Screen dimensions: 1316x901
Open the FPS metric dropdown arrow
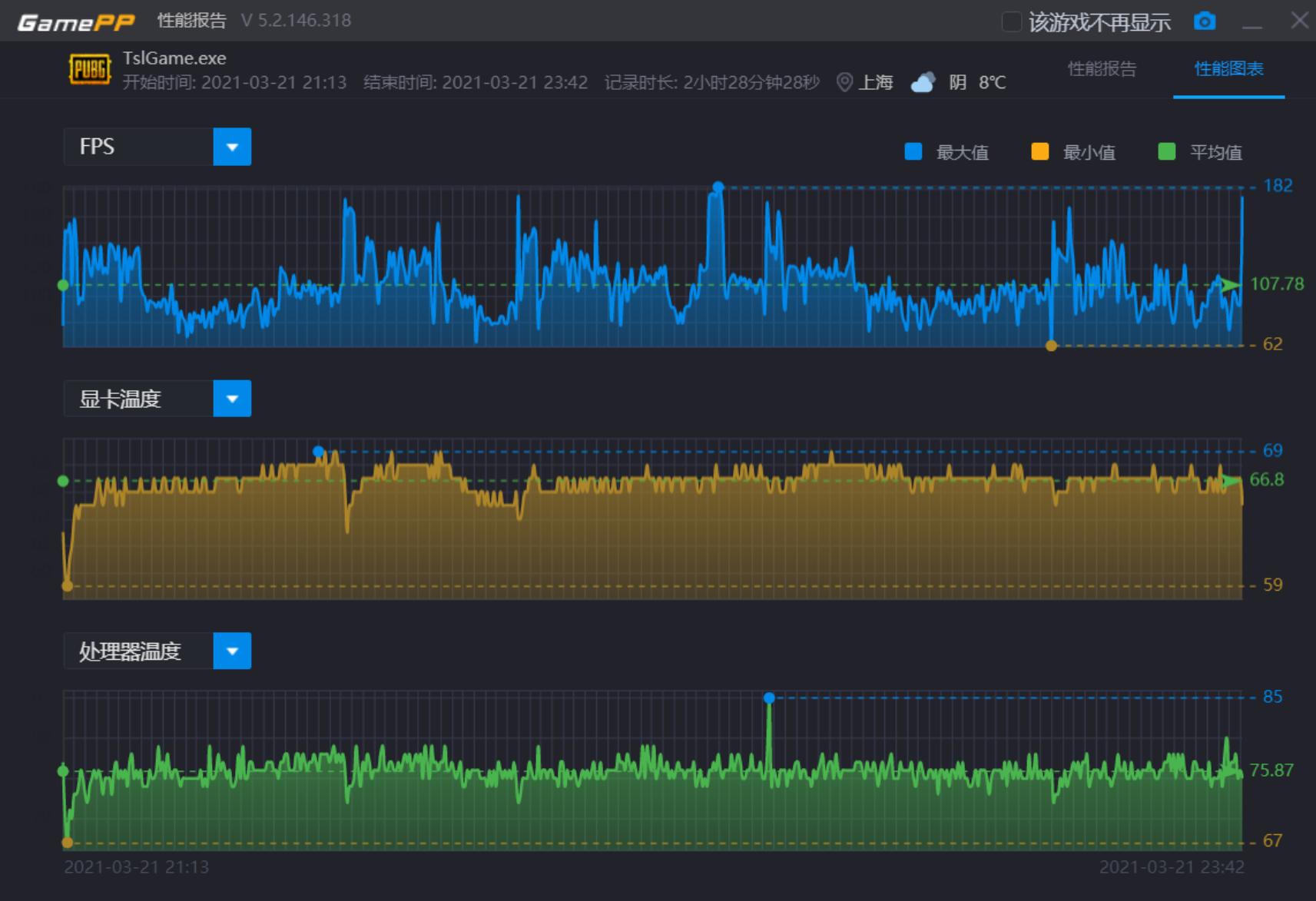(x=232, y=147)
